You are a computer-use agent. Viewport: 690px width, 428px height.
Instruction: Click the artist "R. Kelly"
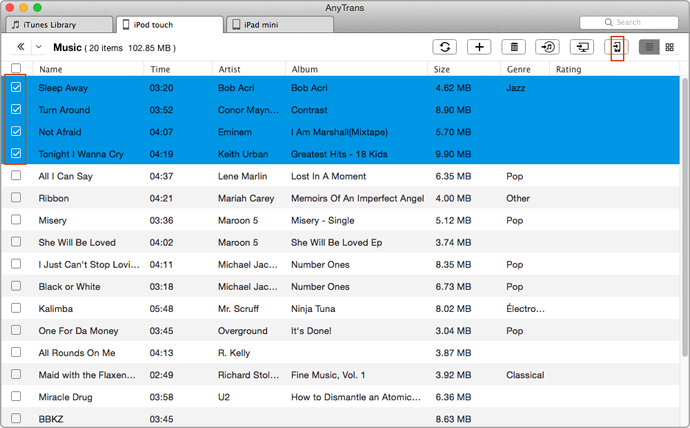click(x=234, y=353)
